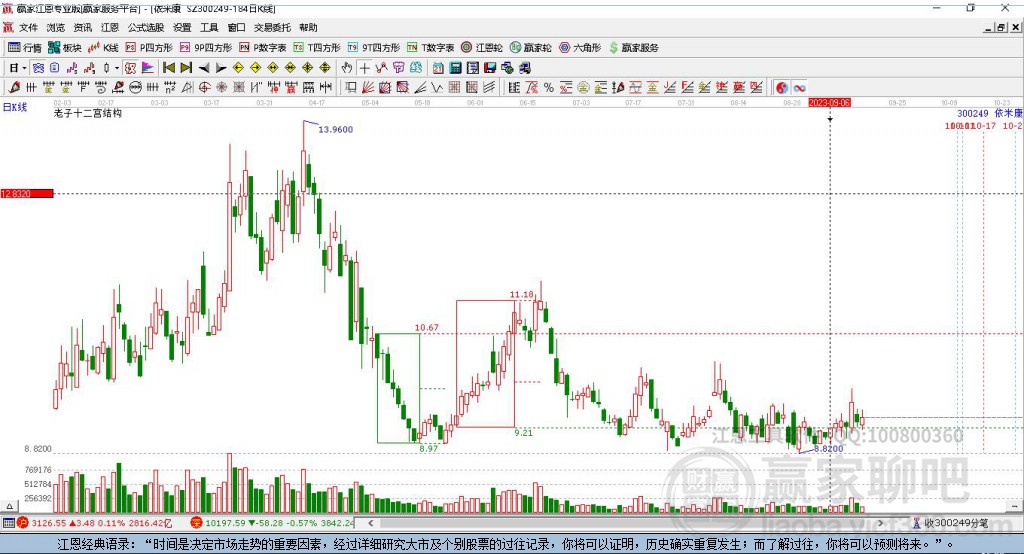The image size is (1024, 554).
Task: Open 赢家服务 service link
Action: [633, 48]
